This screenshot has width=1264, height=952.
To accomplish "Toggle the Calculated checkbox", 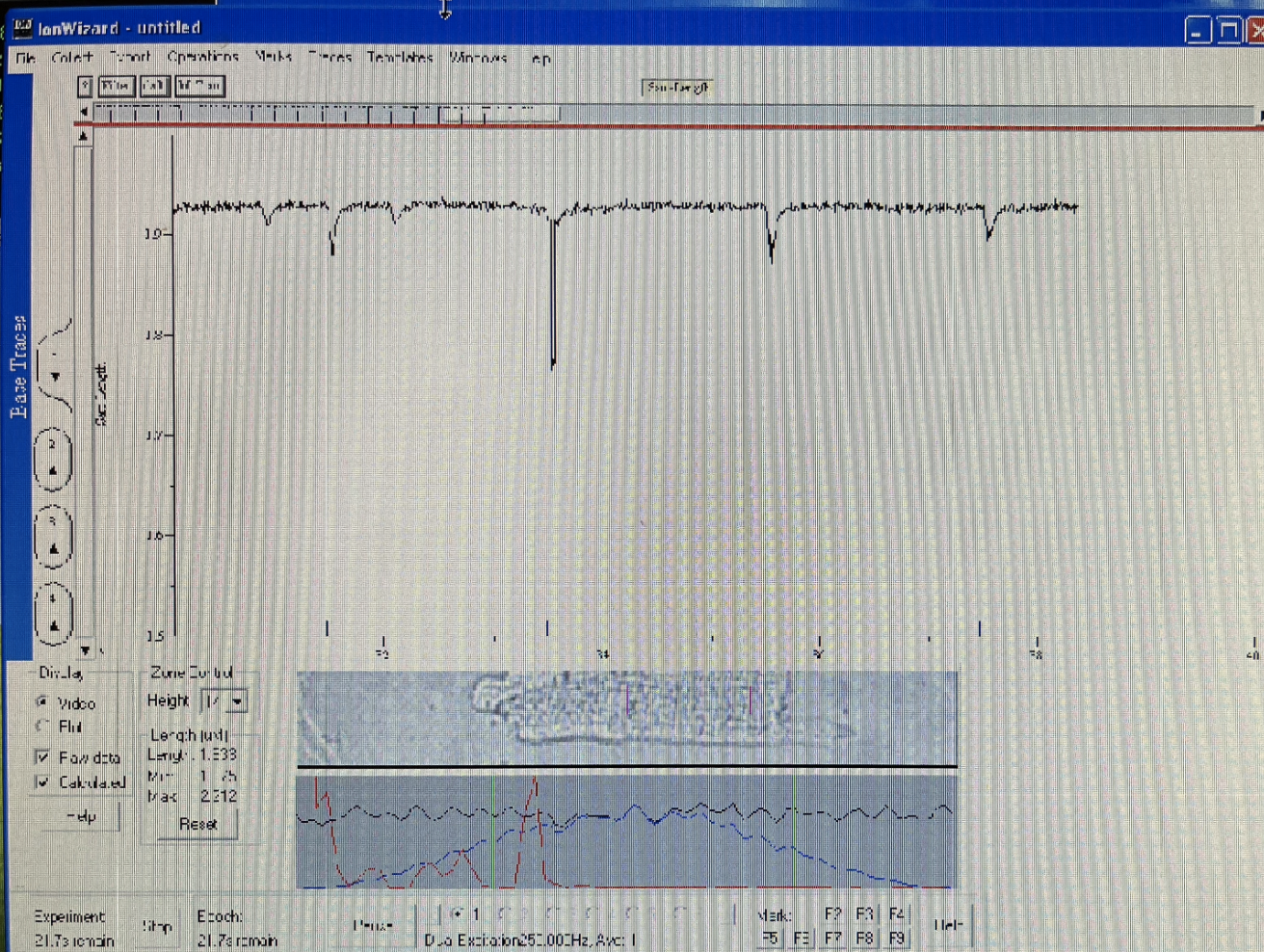I will point(42,781).
